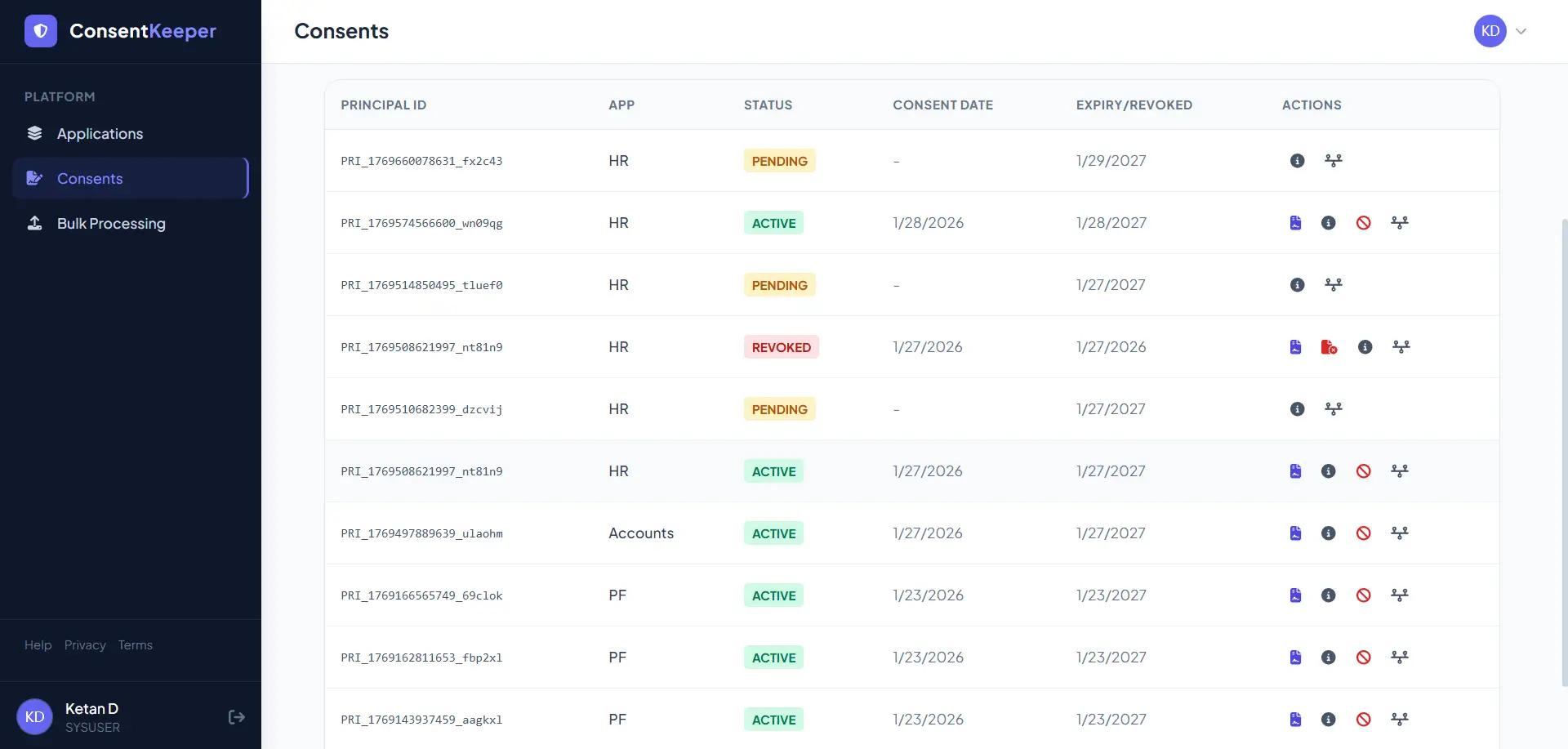Open the Privacy link in the footer
Viewport: 1568px width, 749px height.
84,644
